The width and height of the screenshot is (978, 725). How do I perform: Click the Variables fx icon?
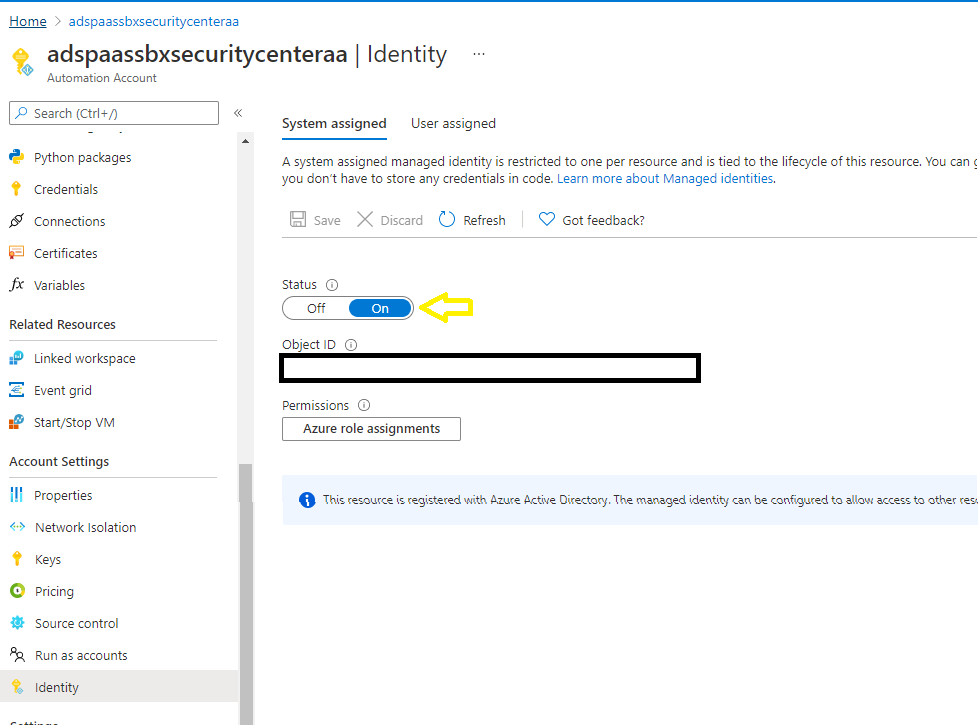tap(17, 285)
